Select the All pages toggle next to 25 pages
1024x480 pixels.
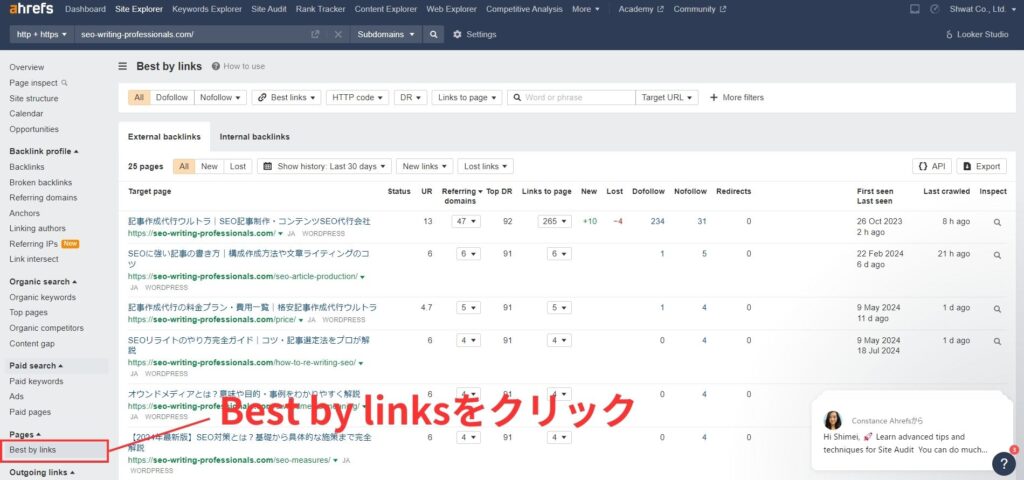(x=184, y=167)
